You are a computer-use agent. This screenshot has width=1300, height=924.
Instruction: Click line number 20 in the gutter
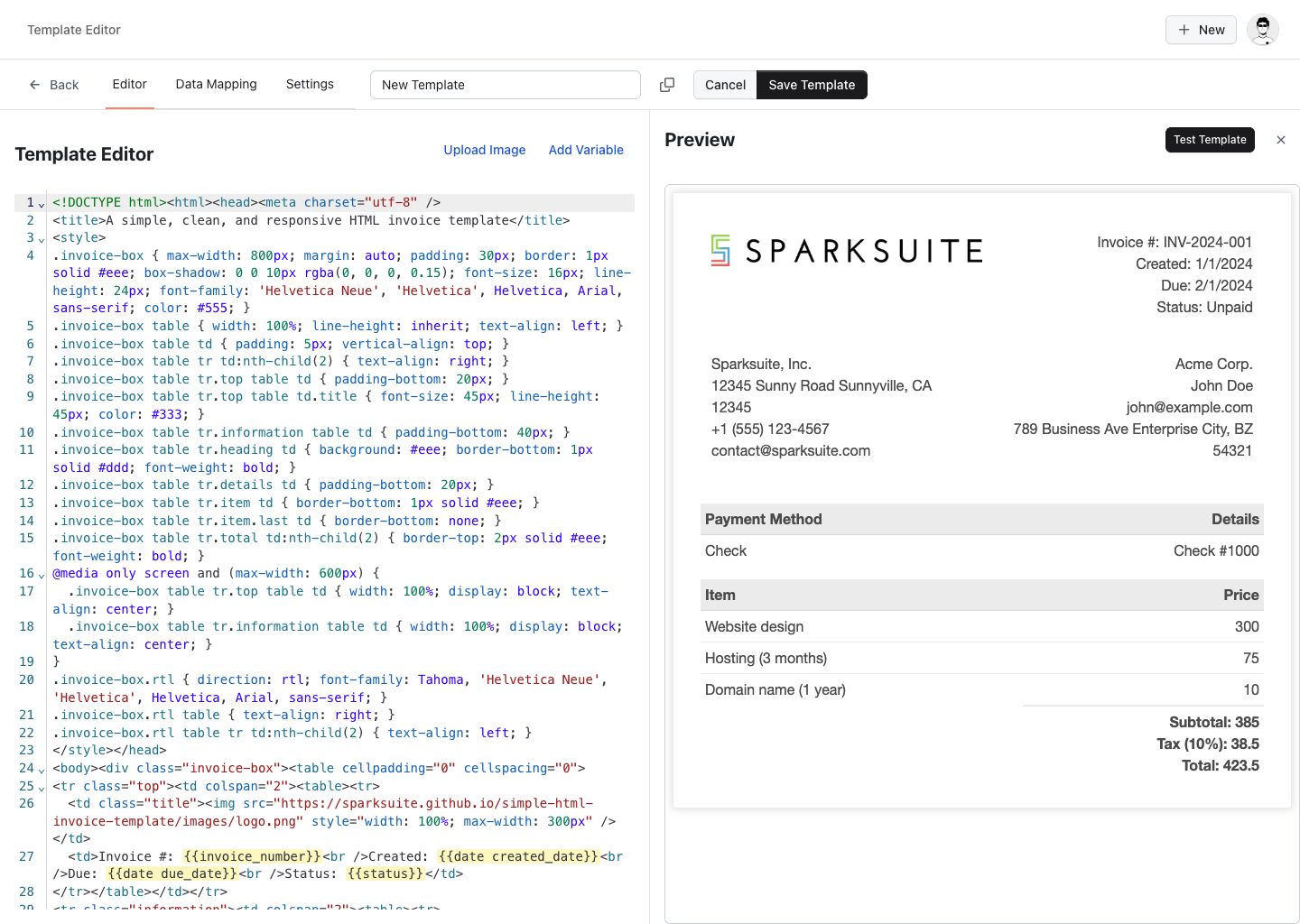pos(27,679)
